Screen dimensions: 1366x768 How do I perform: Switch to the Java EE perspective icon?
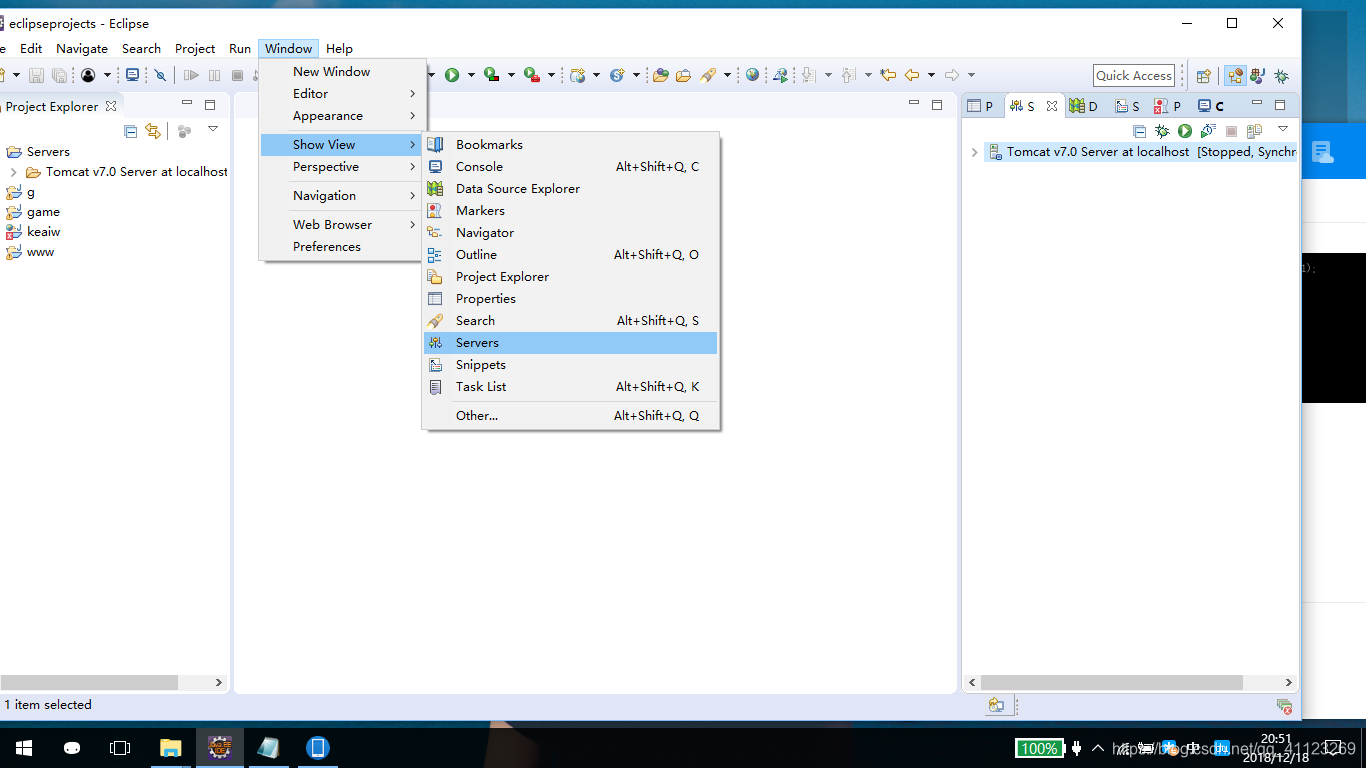pos(1236,76)
